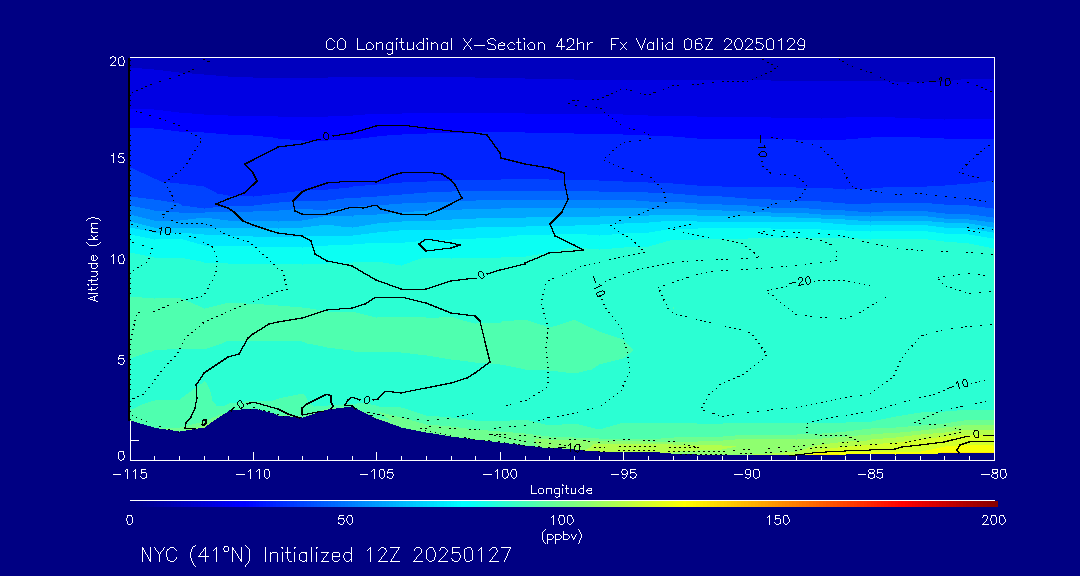This screenshot has height=576, width=1080.
Task: Click the "Altitude (km)" y-axis label
Action: pyautogui.click(x=93, y=258)
